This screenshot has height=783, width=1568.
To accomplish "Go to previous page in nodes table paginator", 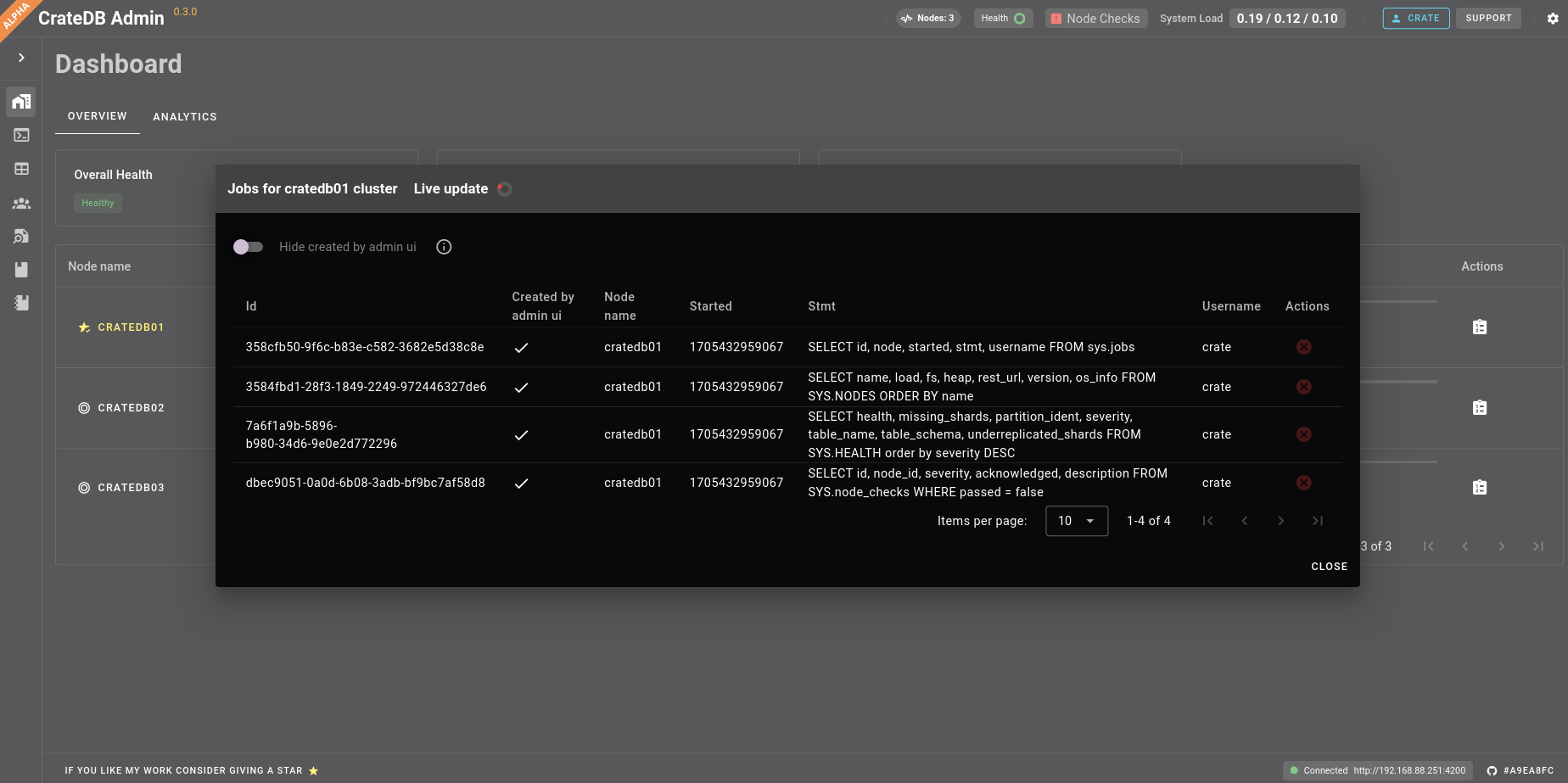I will 1465,546.
